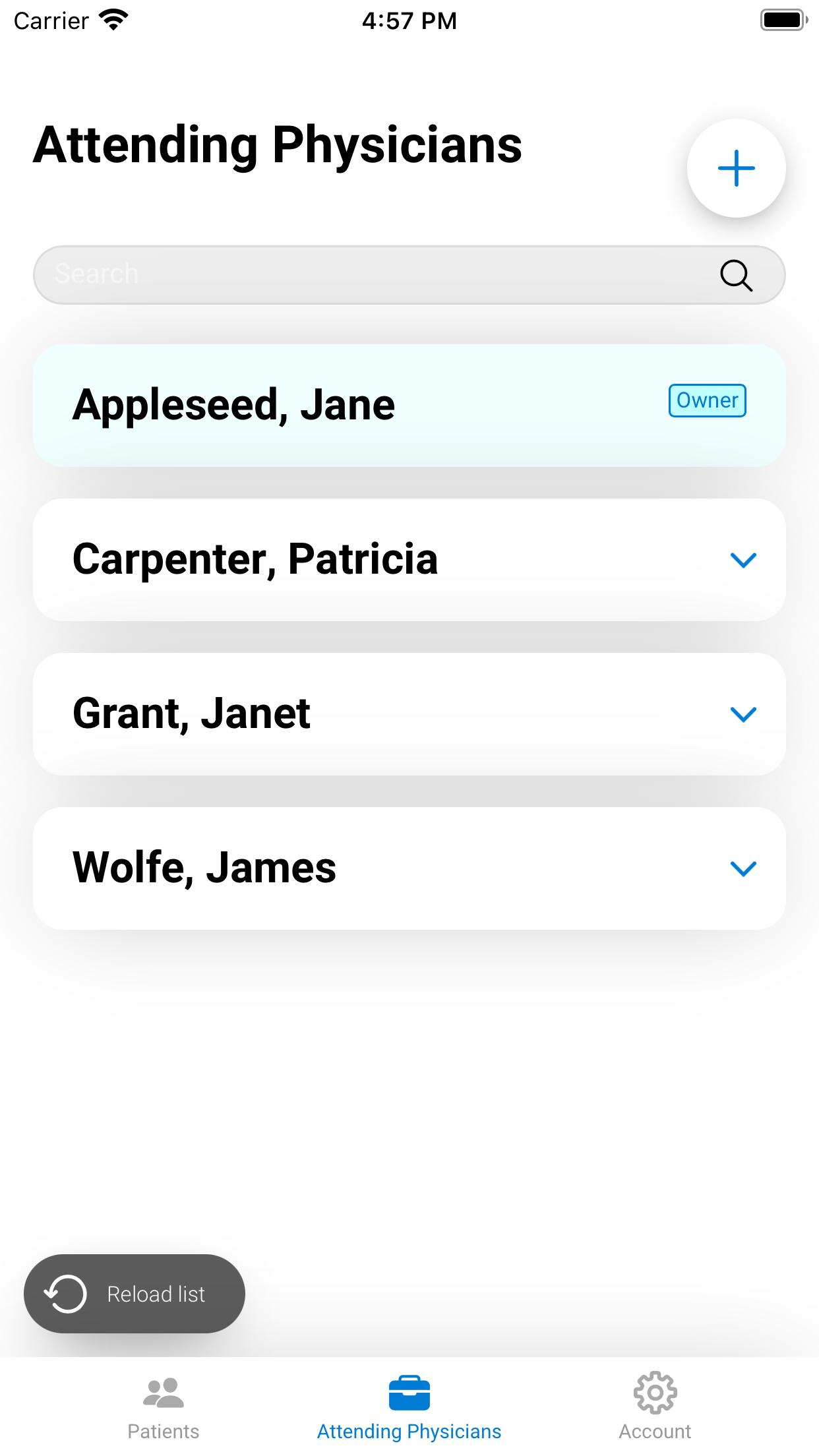
Task: Expand Grant, Janet chevron
Action: (x=743, y=714)
